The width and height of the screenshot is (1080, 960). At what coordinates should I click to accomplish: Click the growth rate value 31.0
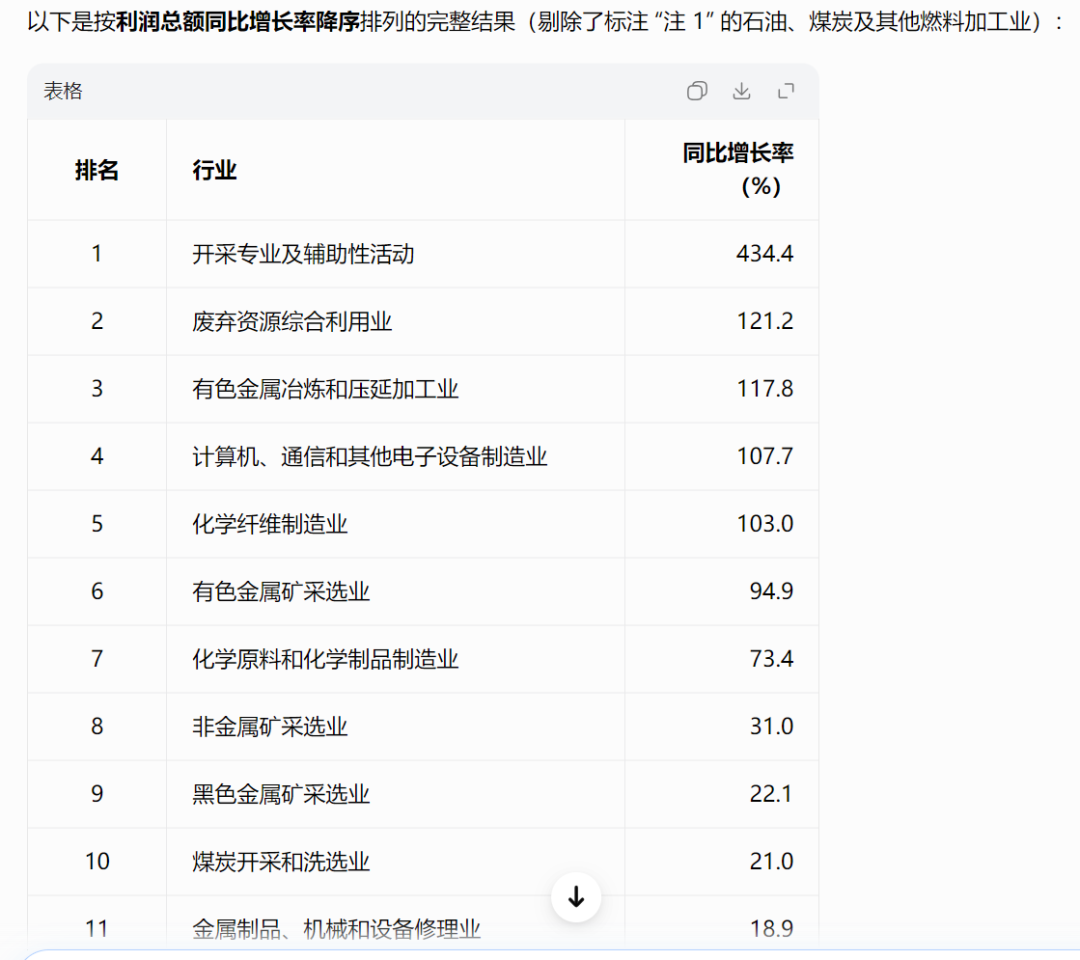771,726
